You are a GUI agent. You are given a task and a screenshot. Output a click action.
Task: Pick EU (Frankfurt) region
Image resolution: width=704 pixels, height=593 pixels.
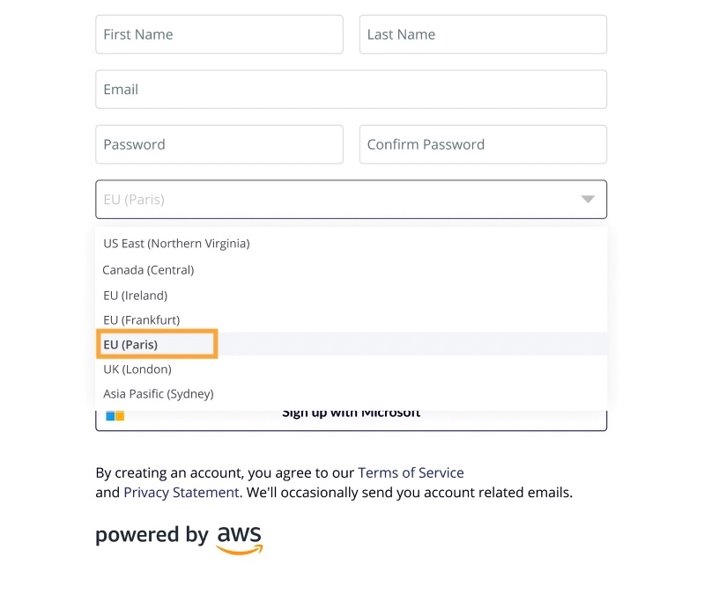351,320
